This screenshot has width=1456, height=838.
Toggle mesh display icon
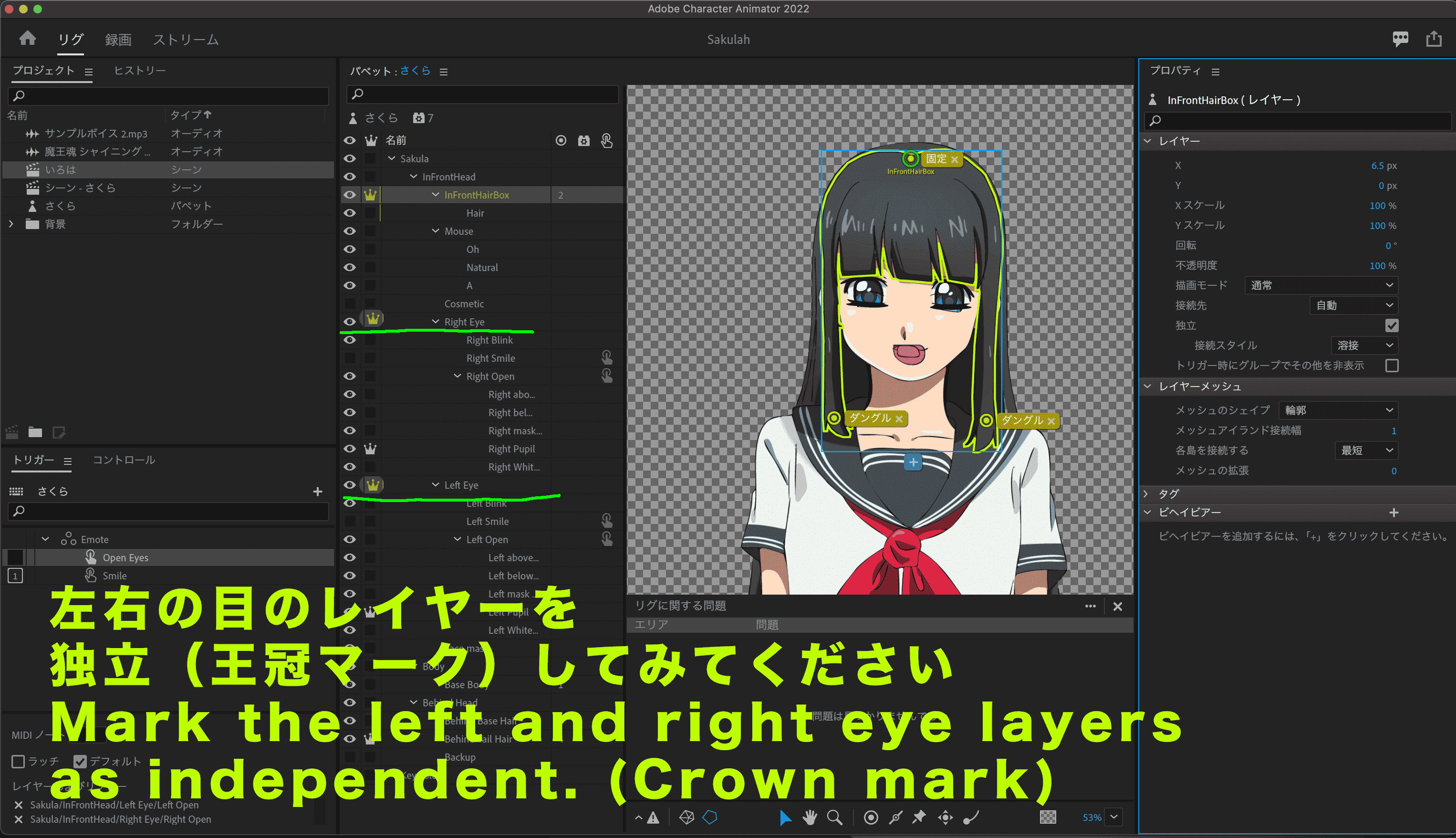[686, 817]
